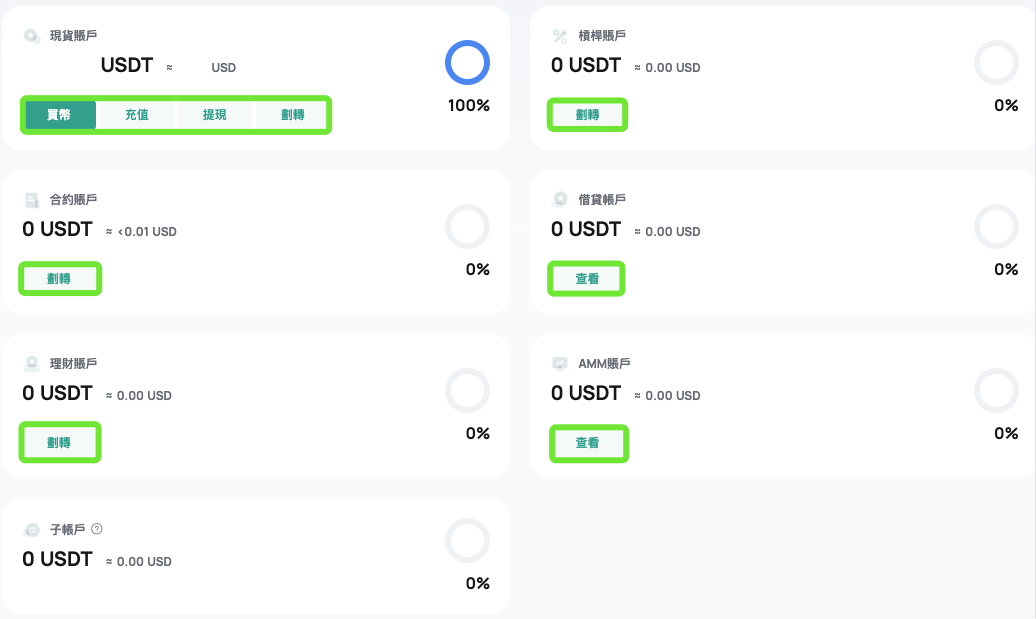
Task: Click the margin account (槓桿賬戶) percent icon
Action: [560, 36]
